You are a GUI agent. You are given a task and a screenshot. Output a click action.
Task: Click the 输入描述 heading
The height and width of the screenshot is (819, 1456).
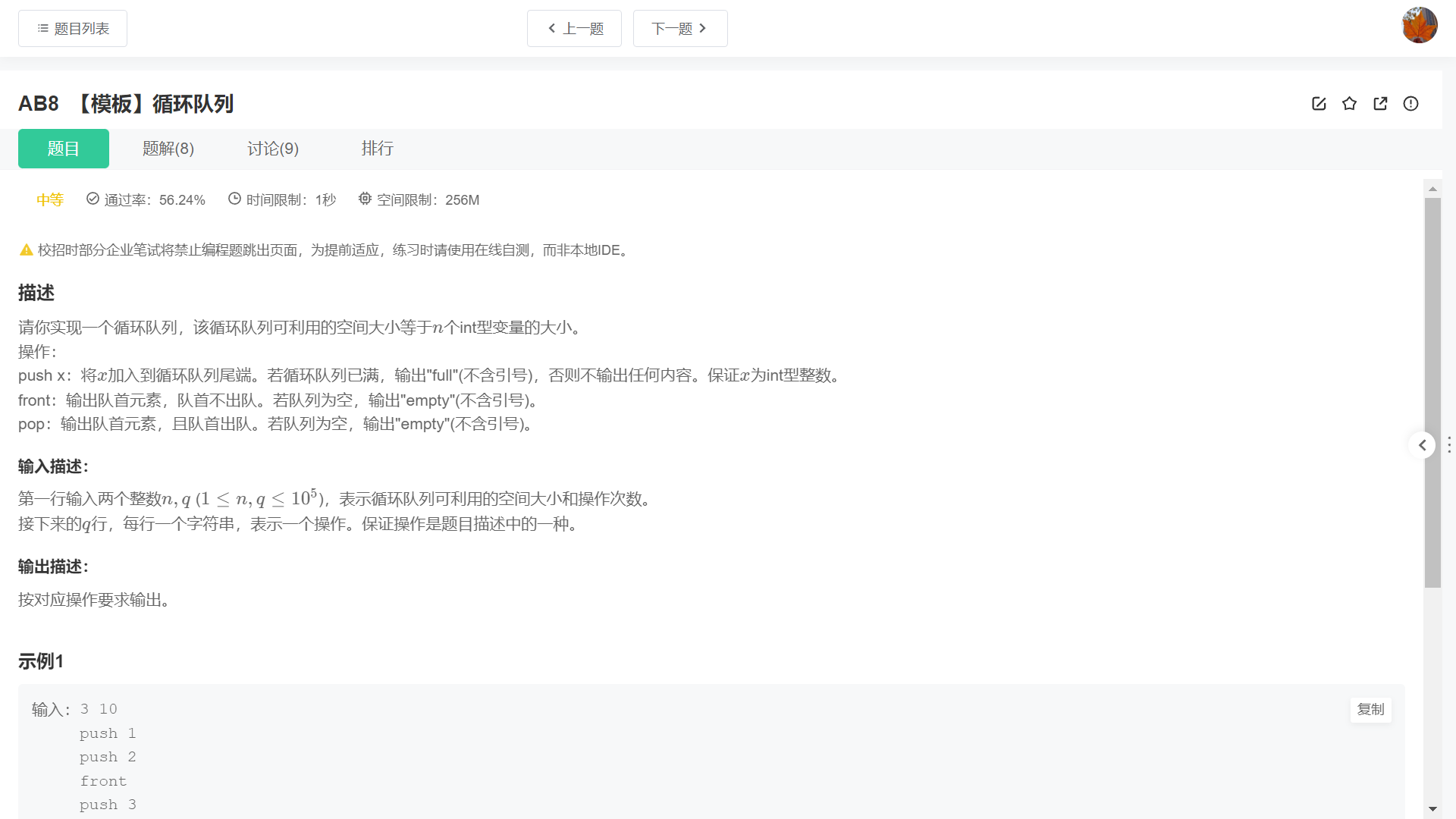coord(53,466)
